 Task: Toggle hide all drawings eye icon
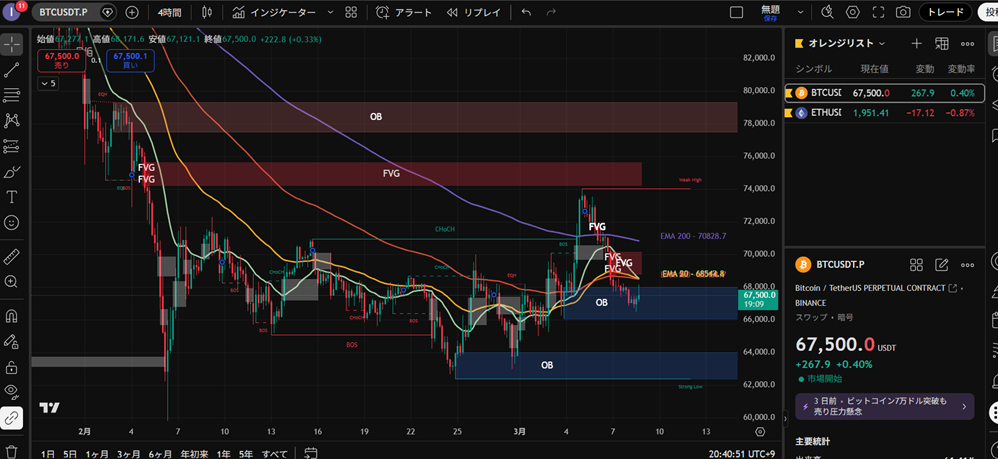point(12,392)
